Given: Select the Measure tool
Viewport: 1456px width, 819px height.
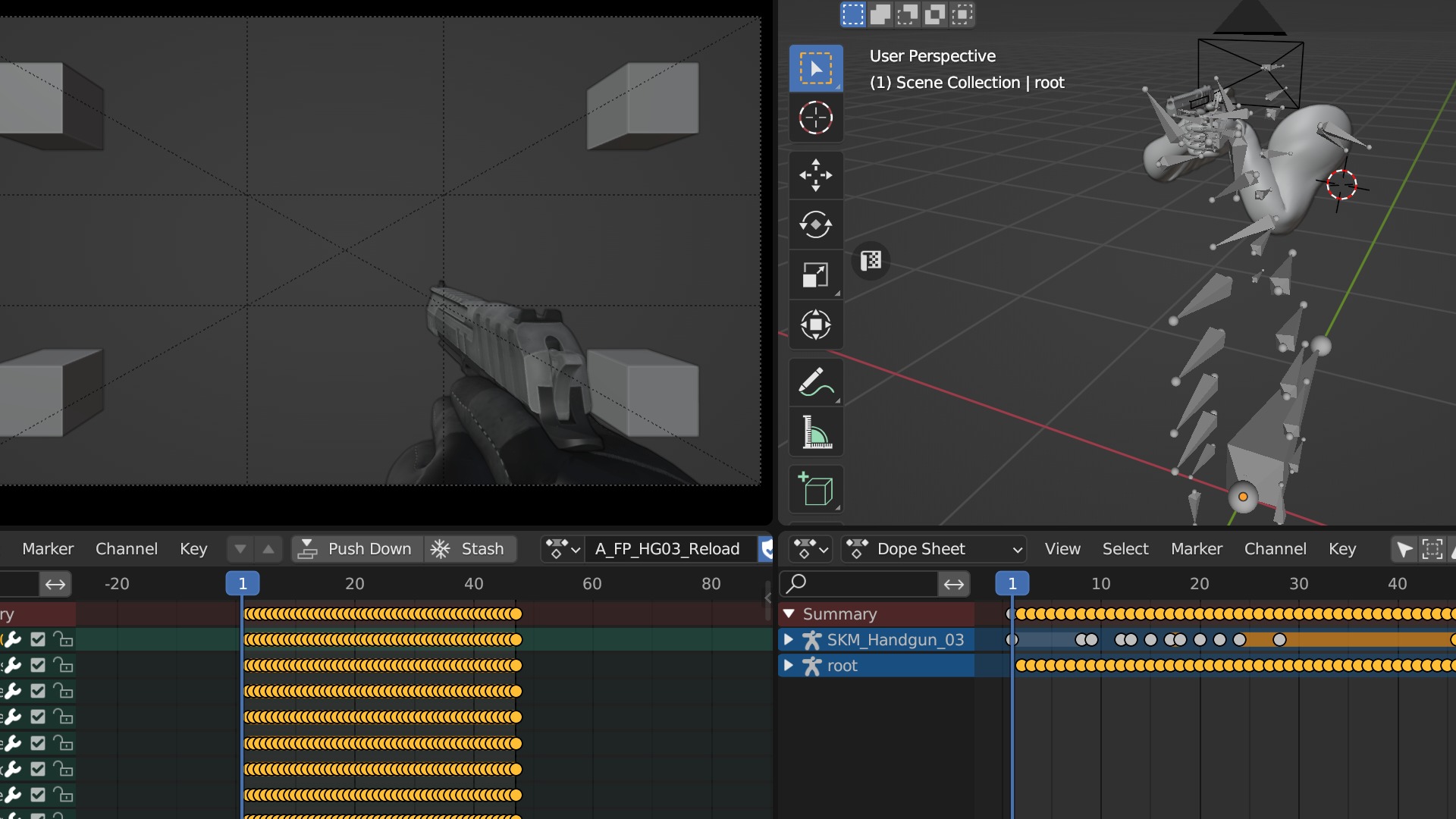Looking at the screenshot, I should 816,432.
